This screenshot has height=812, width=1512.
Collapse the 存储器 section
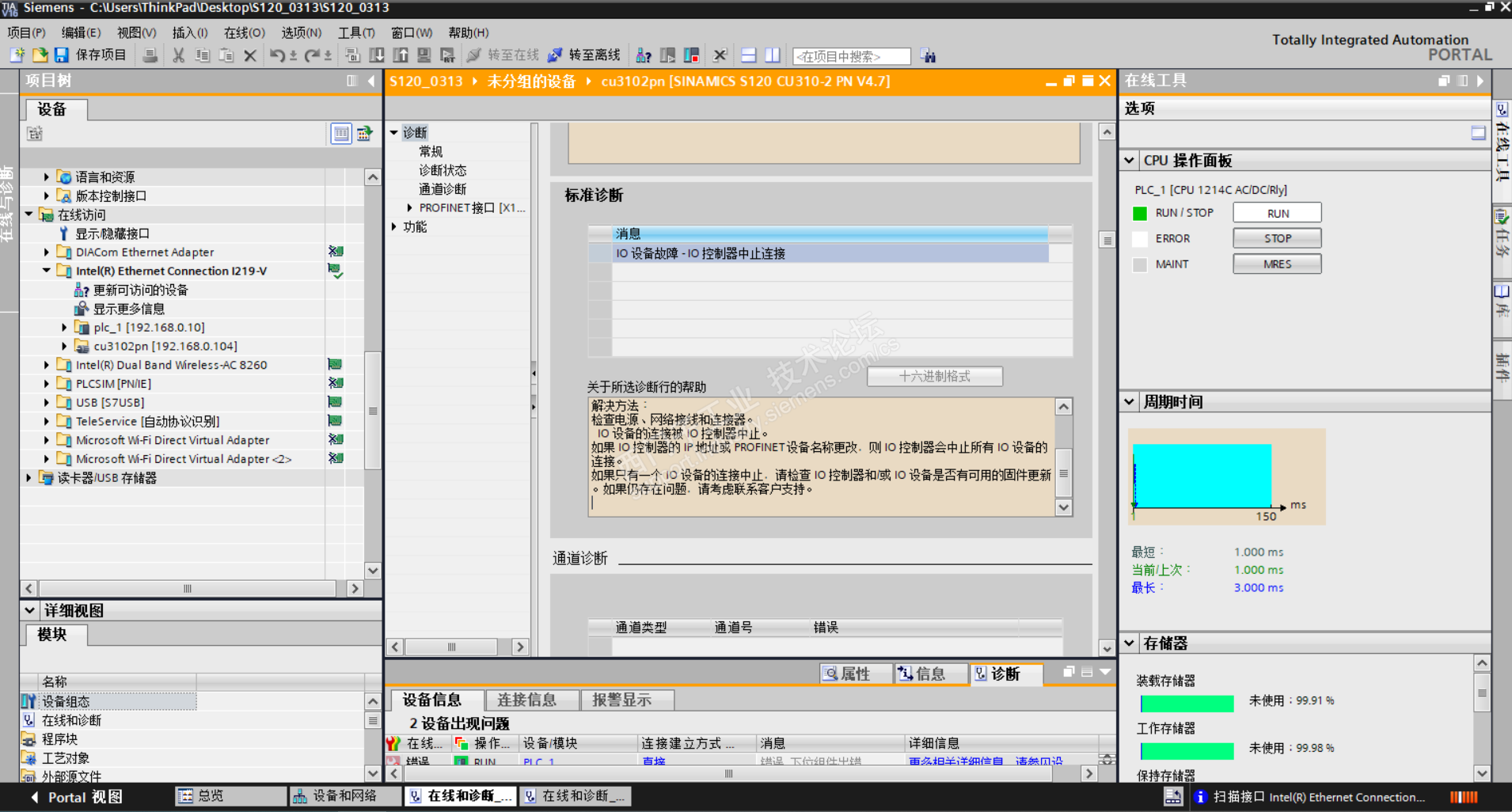point(1130,643)
